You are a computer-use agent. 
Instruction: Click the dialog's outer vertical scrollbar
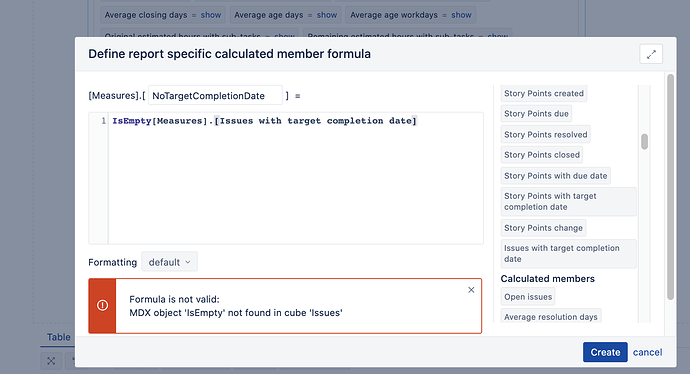[x=670, y=187]
